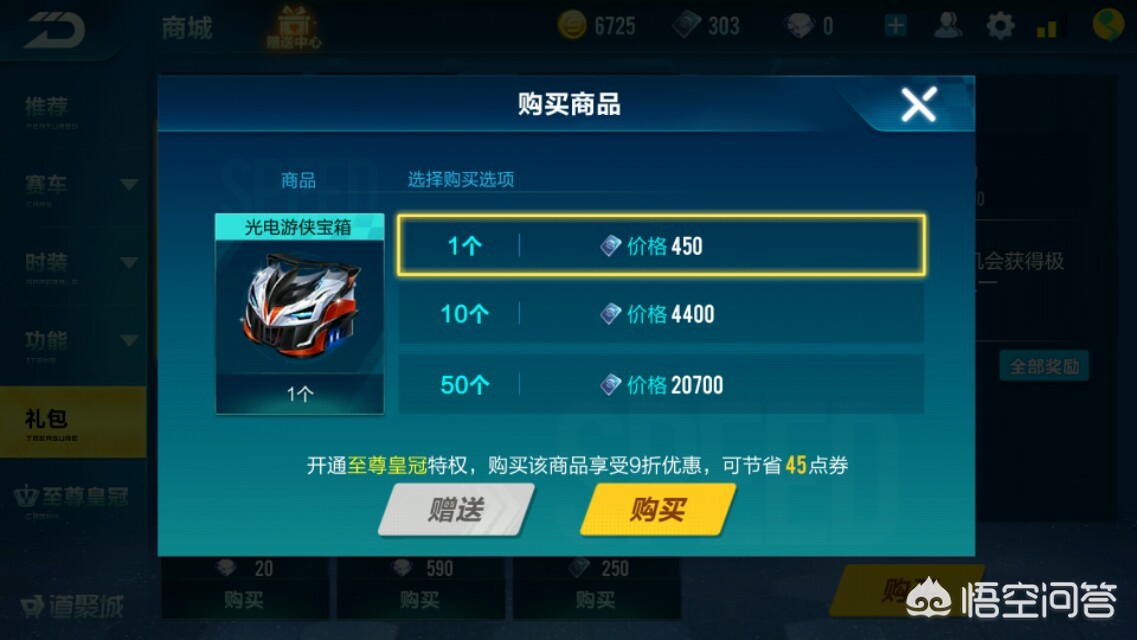Open the friends profile icon
Image resolution: width=1137 pixels, height=640 pixels.
pyautogui.click(x=948, y=26)
